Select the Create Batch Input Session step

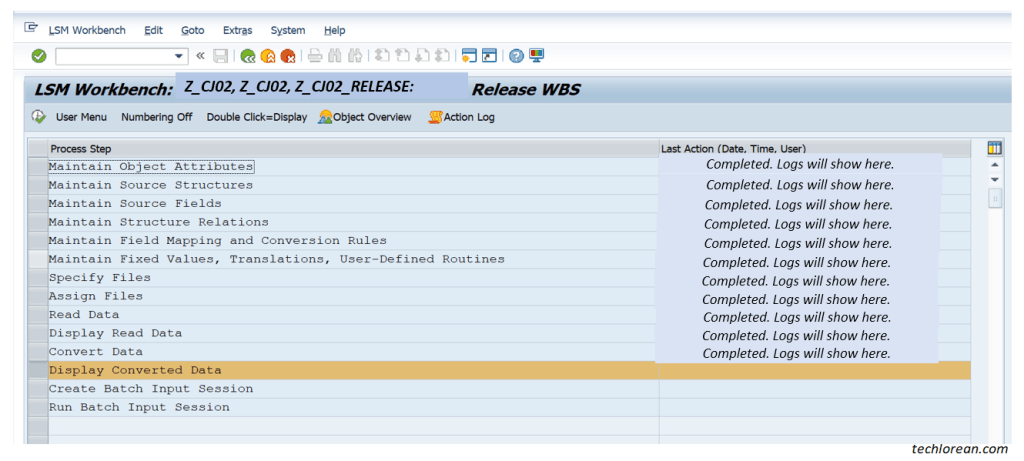[353, 389]
